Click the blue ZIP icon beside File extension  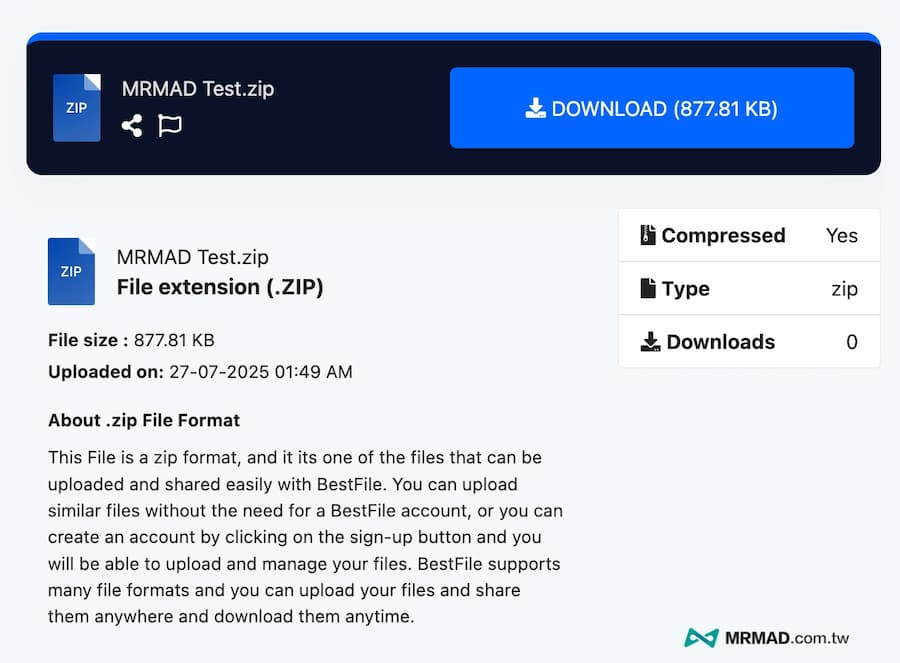[x=71, y=270]
